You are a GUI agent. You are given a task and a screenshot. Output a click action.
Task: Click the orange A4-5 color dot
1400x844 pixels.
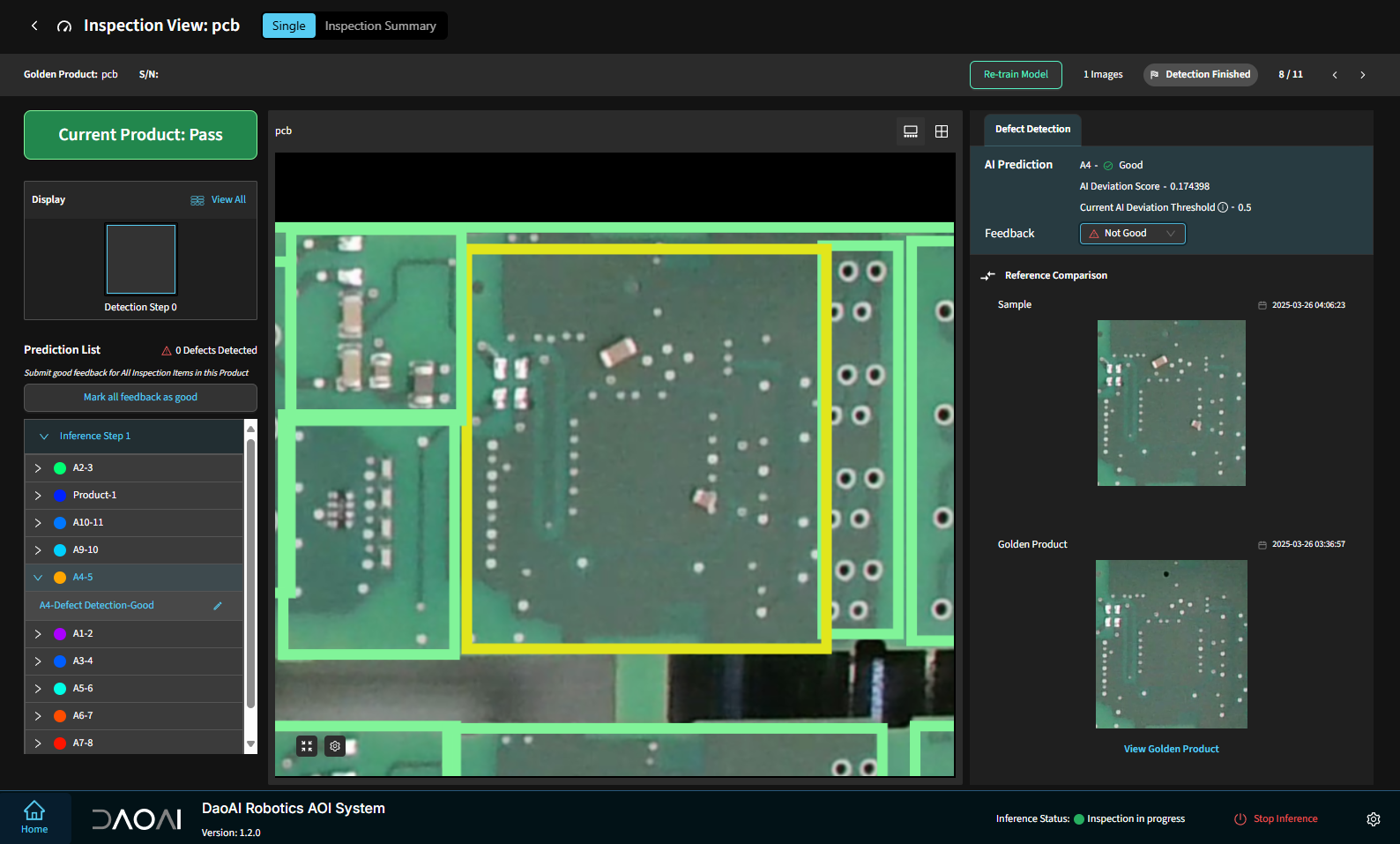point(60,578)
